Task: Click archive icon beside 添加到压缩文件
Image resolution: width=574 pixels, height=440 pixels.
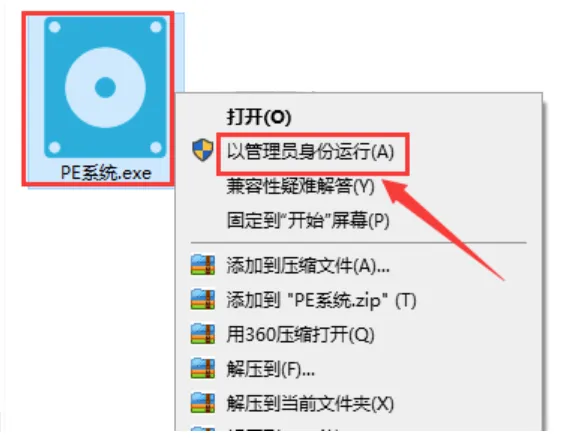Action: (x=202, y=265)
